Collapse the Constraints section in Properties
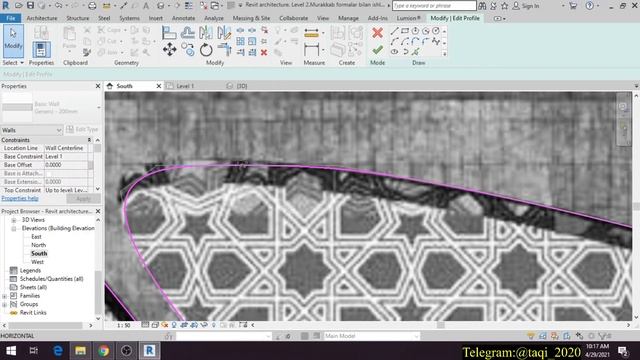640x360 pixels. click(x=89, y=140)
